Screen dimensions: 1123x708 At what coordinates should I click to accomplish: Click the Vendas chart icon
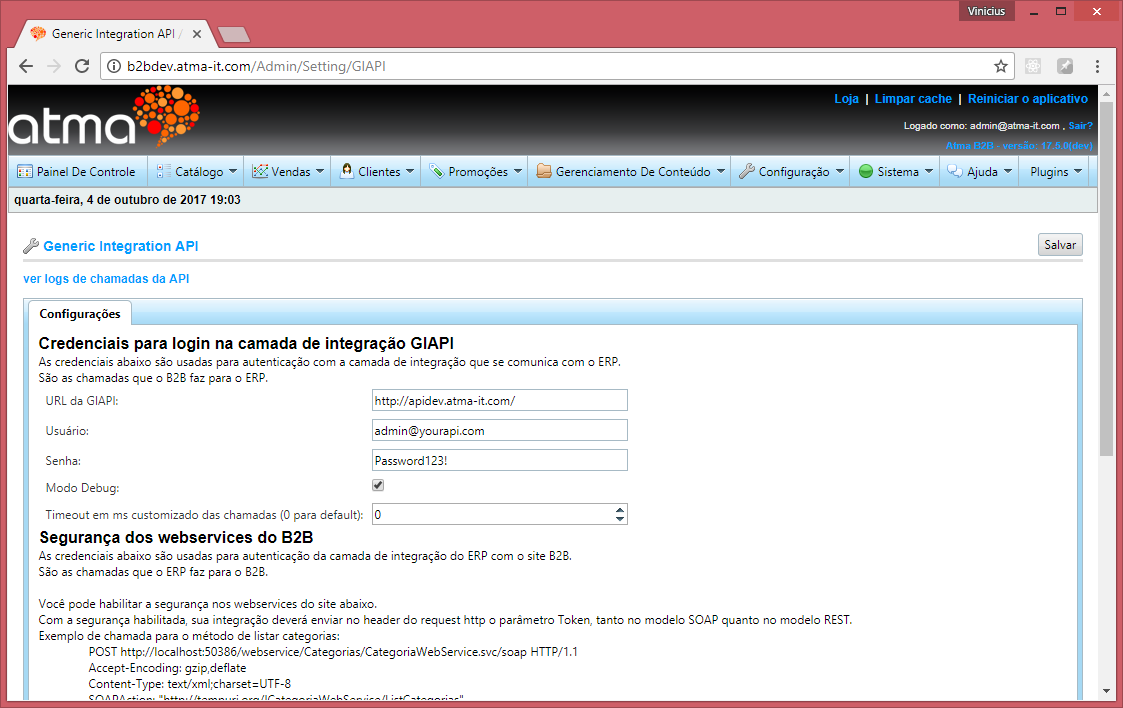click(x=260, y=172)
